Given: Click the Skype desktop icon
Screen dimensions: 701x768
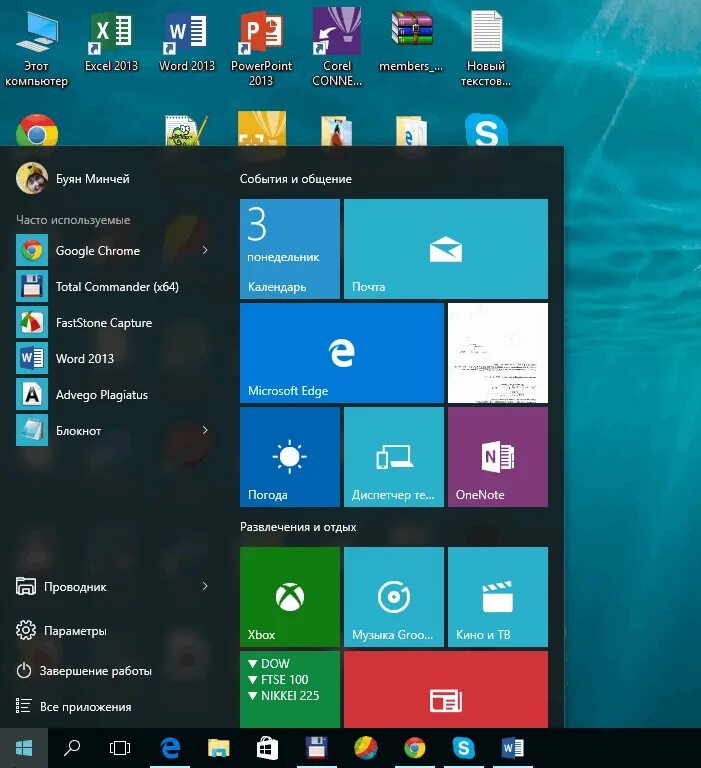Looking at the screenshot, I should [x=486, y=130].
